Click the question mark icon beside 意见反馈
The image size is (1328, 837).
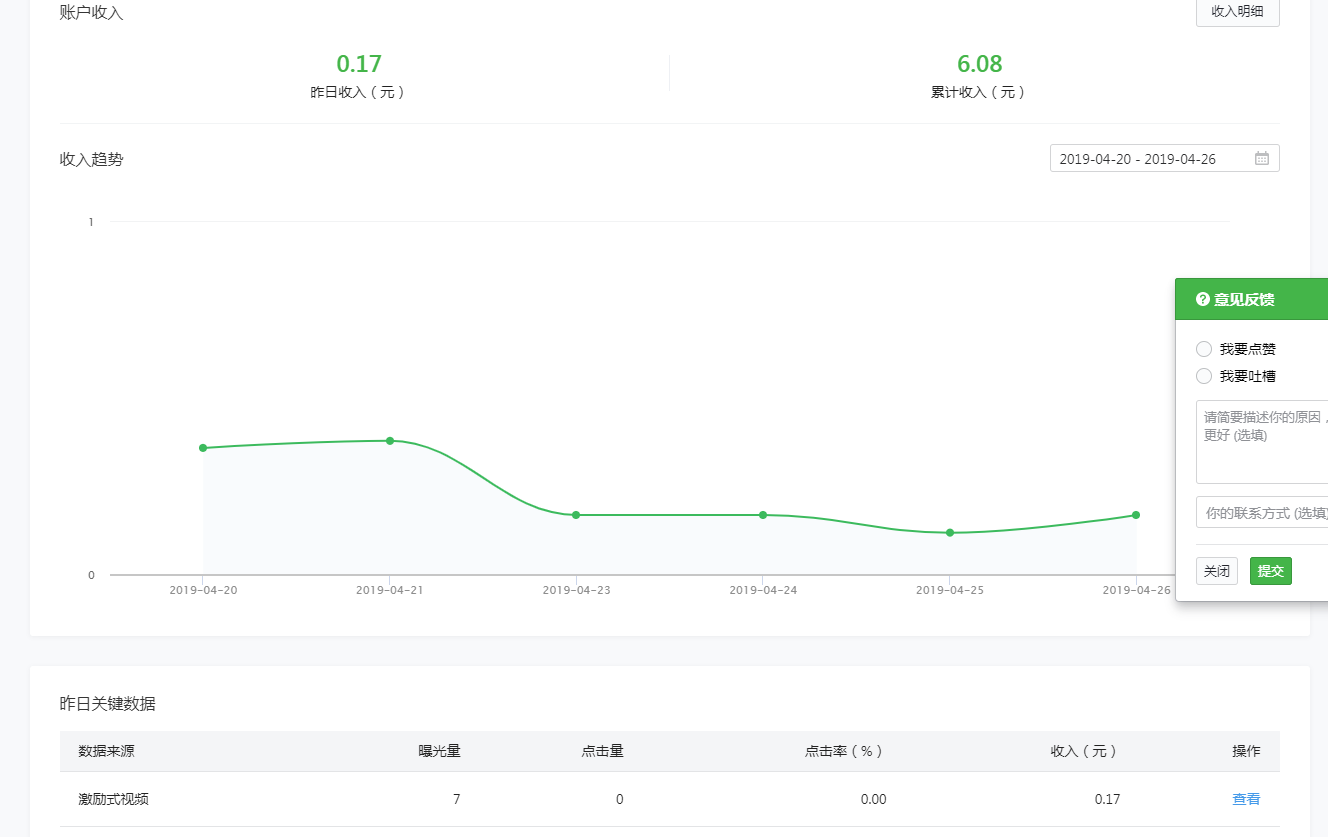[1202, 299]
